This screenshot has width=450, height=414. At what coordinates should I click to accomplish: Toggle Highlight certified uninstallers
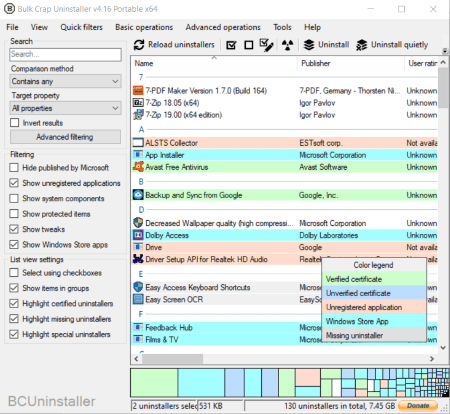click(x=14, y=303)
